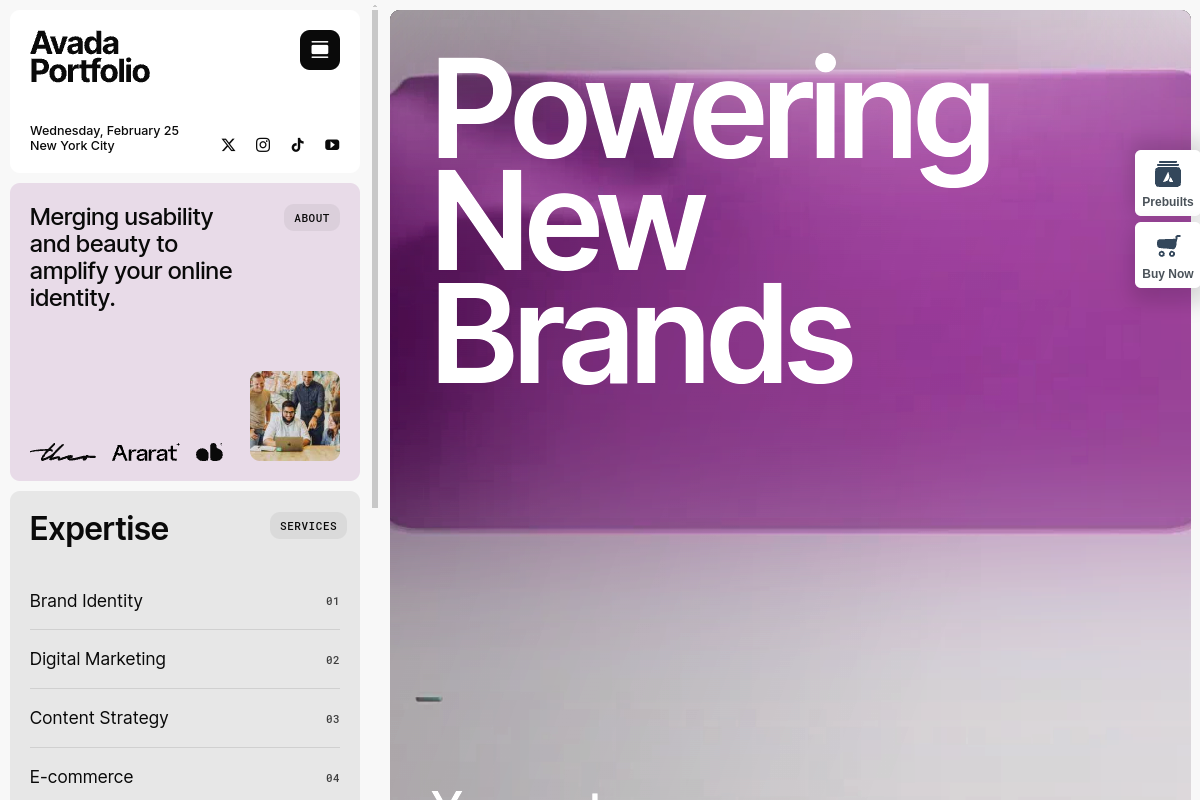1200x800 pixels.
Task: Open the YouTube channel icon
Action: 332,145
